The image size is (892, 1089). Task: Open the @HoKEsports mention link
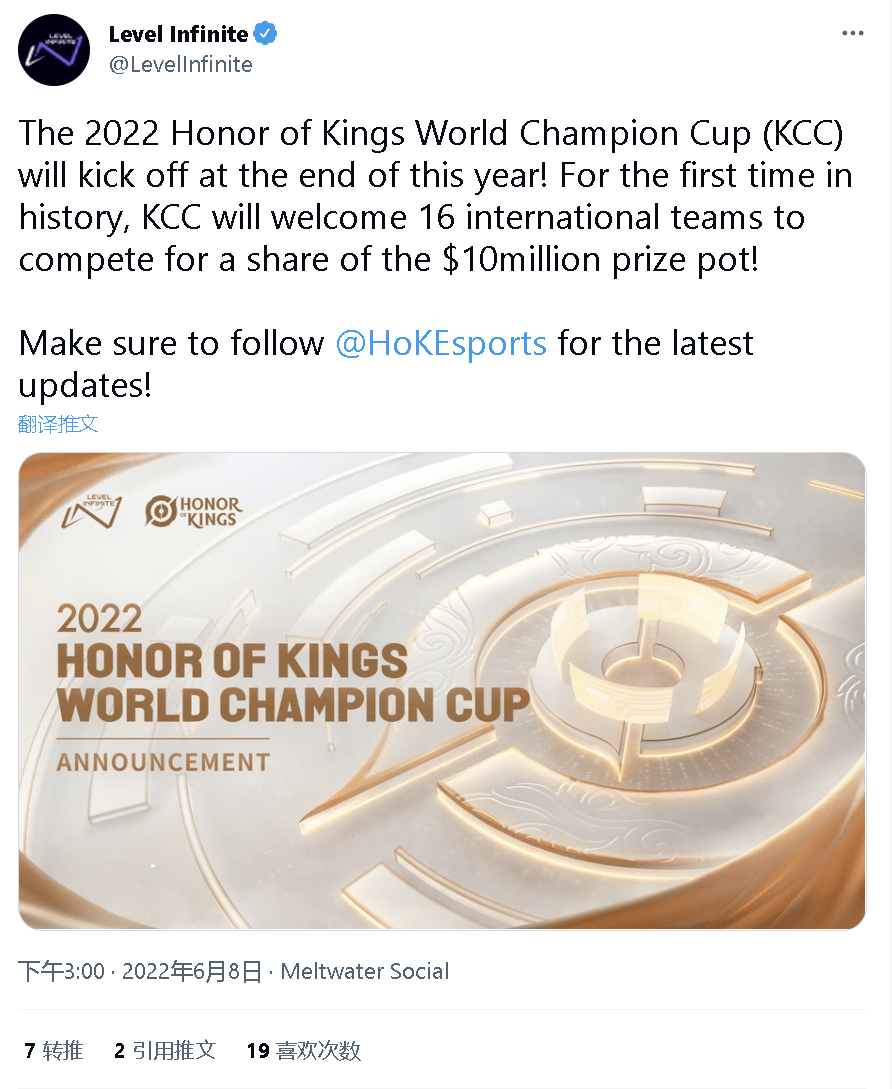[x=441, y=343]
